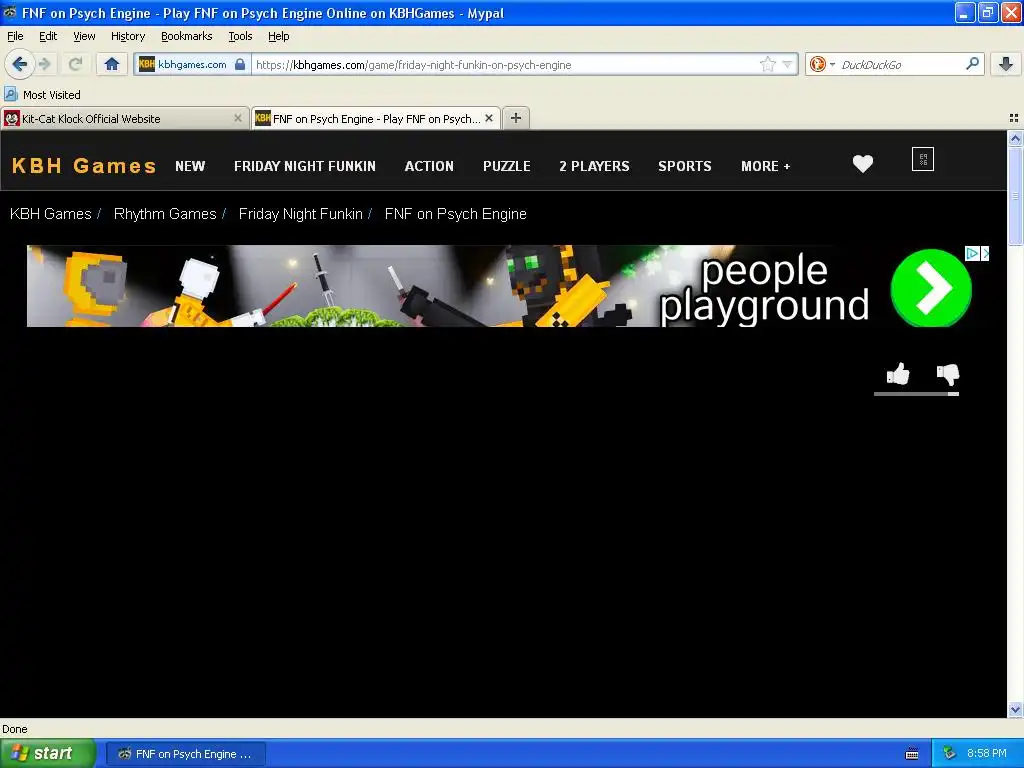Open the PUZZLE games category
Image resolution: width=1024 pixels, height=768 pixels.
507,166
